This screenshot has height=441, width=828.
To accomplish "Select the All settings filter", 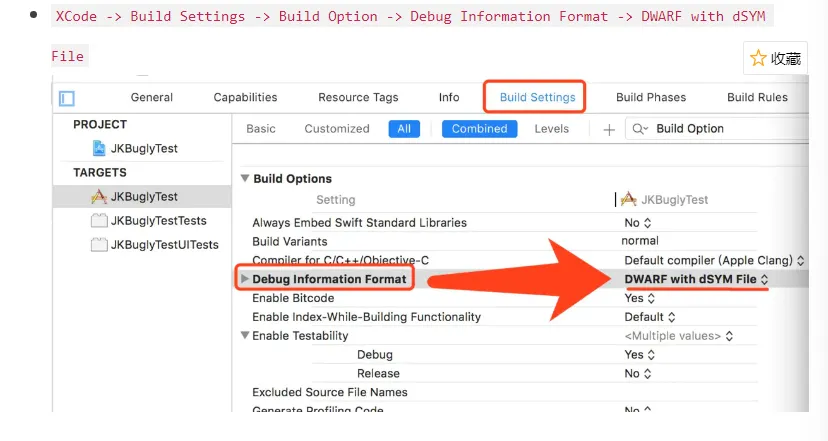I will pyautogui.click(x=404, y=129).
